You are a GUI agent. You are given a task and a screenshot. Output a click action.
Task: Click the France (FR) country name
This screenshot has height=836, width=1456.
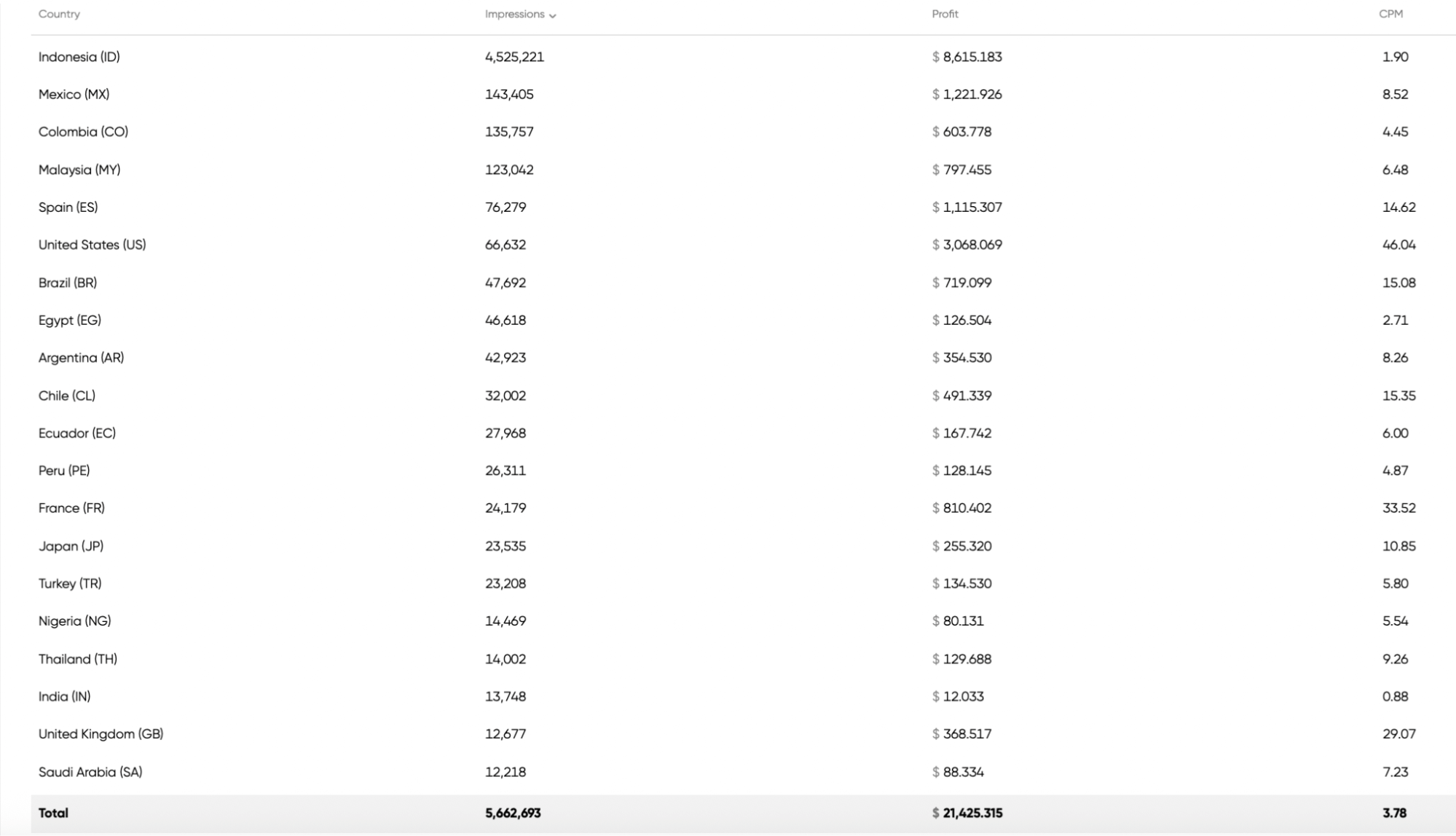click(x=71, y=508)
